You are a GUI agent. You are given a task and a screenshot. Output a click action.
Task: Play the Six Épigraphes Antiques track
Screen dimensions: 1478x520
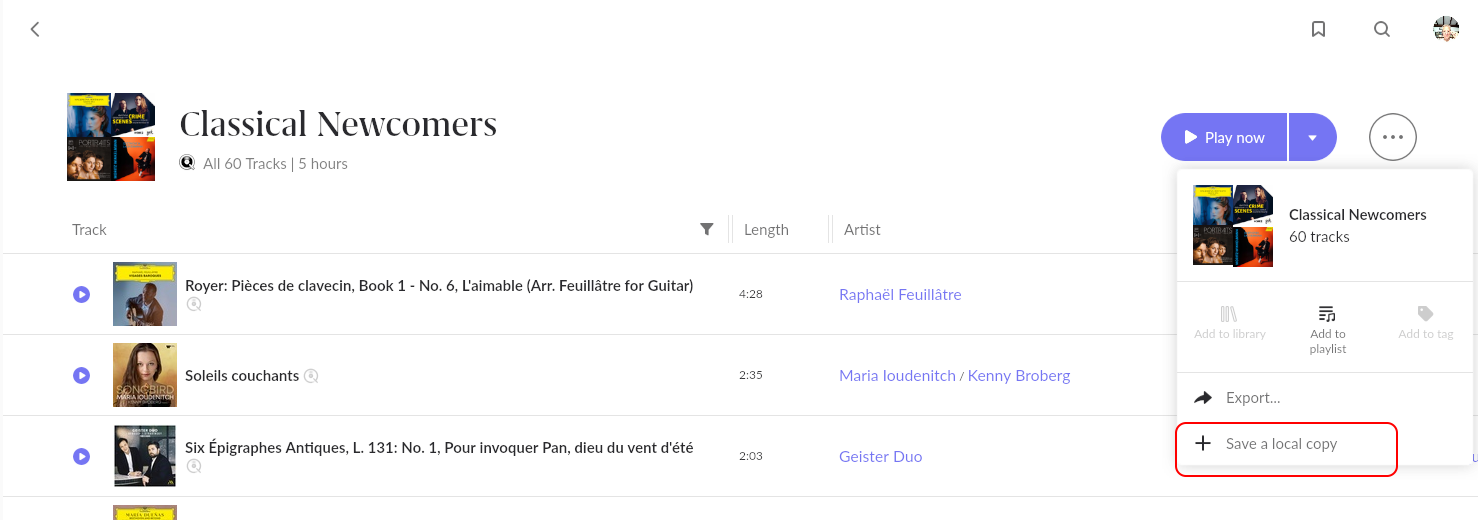point(82,456)
